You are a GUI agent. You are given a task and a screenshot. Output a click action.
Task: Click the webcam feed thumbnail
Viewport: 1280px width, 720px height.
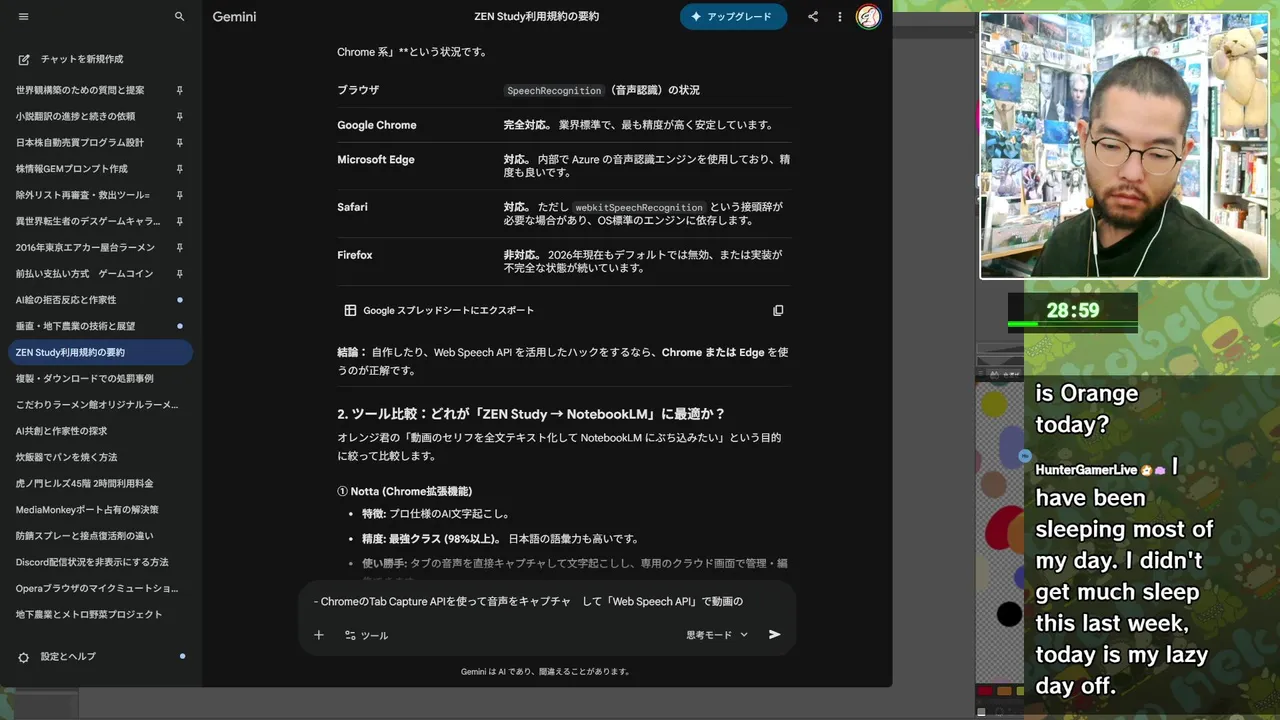pyautogui.click(x=1124, y=146)
